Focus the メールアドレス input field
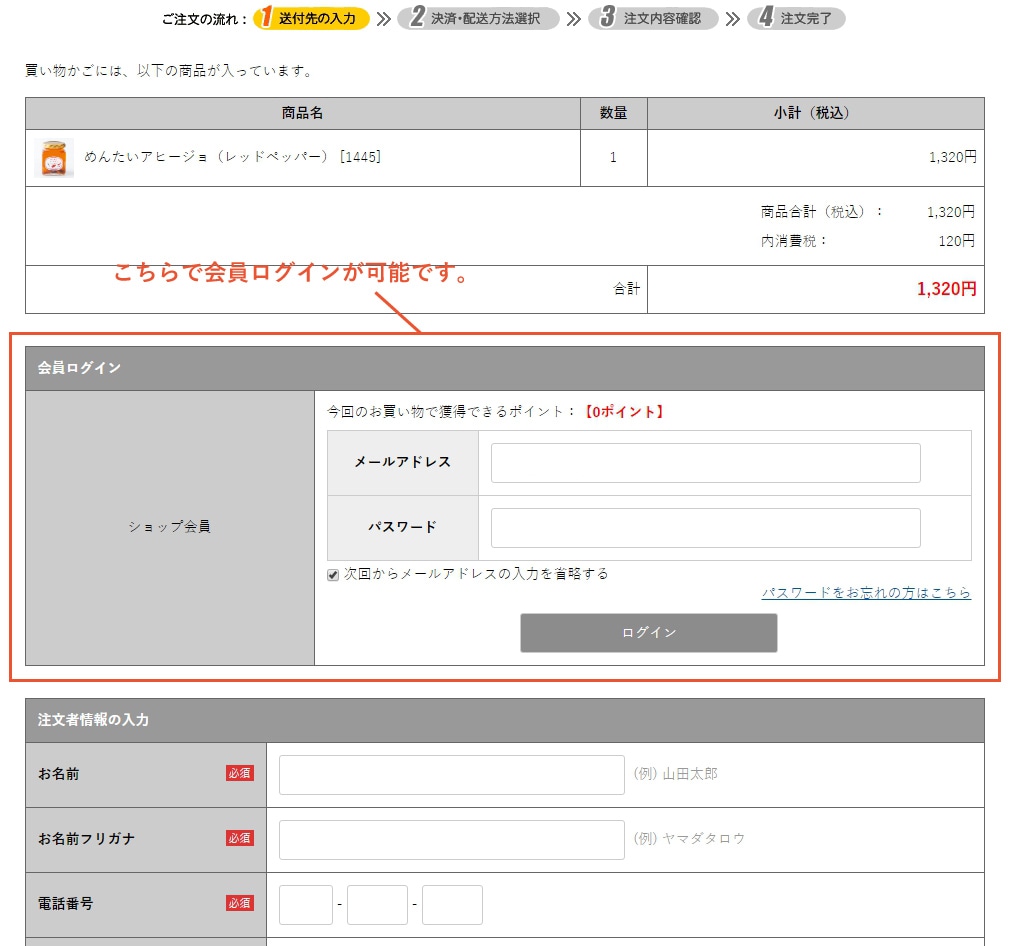This screenshot has width=1013, height=946. click(705, 463)
